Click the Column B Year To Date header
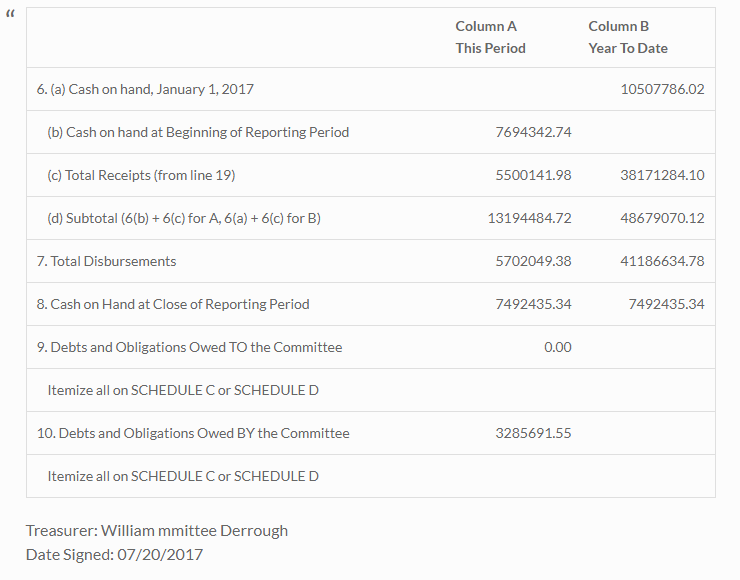Screen dimensions: 740x580 [x=628, y=37]
